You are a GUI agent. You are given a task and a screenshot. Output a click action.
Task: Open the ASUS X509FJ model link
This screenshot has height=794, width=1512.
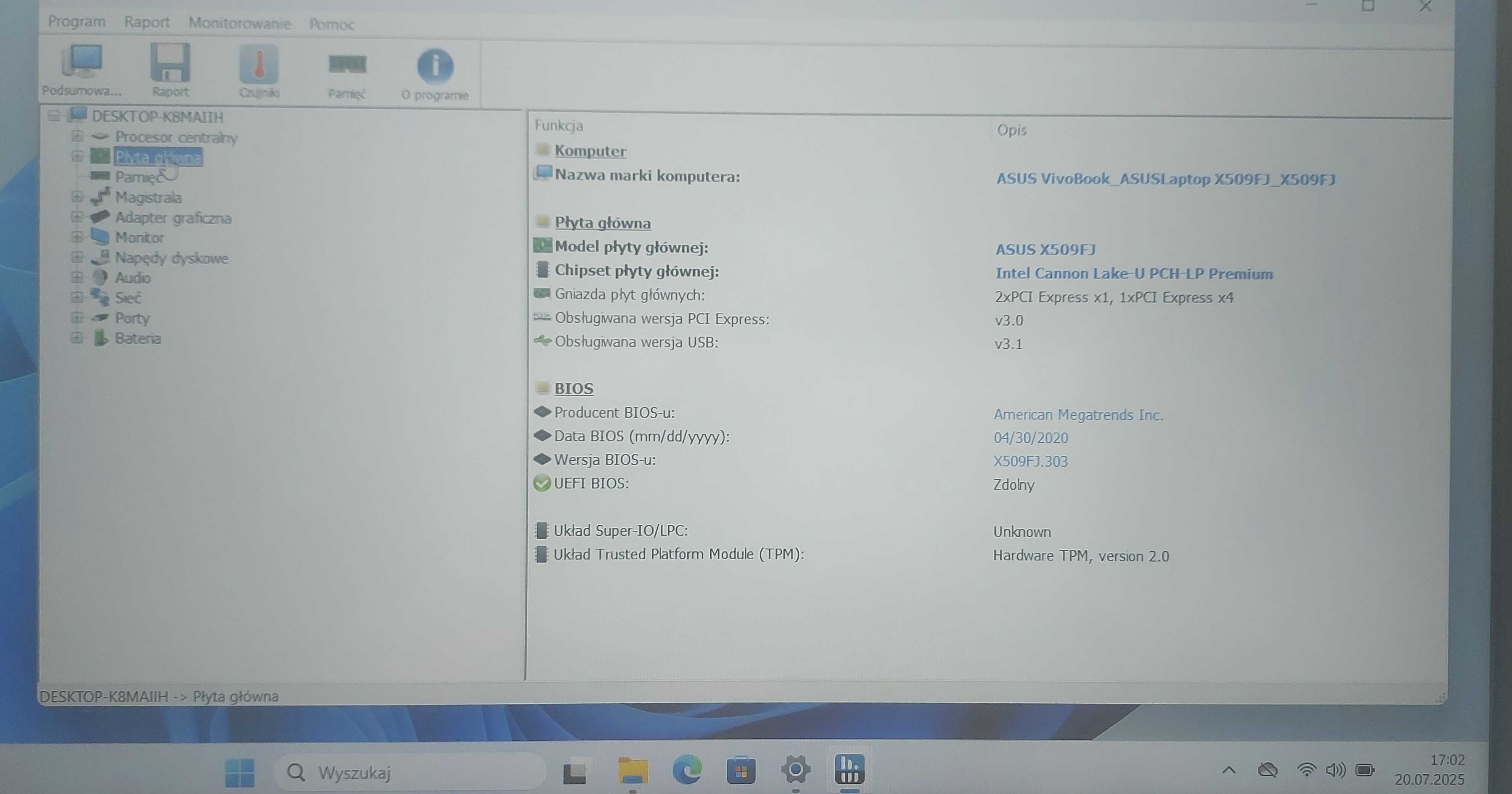[1045, 250]
